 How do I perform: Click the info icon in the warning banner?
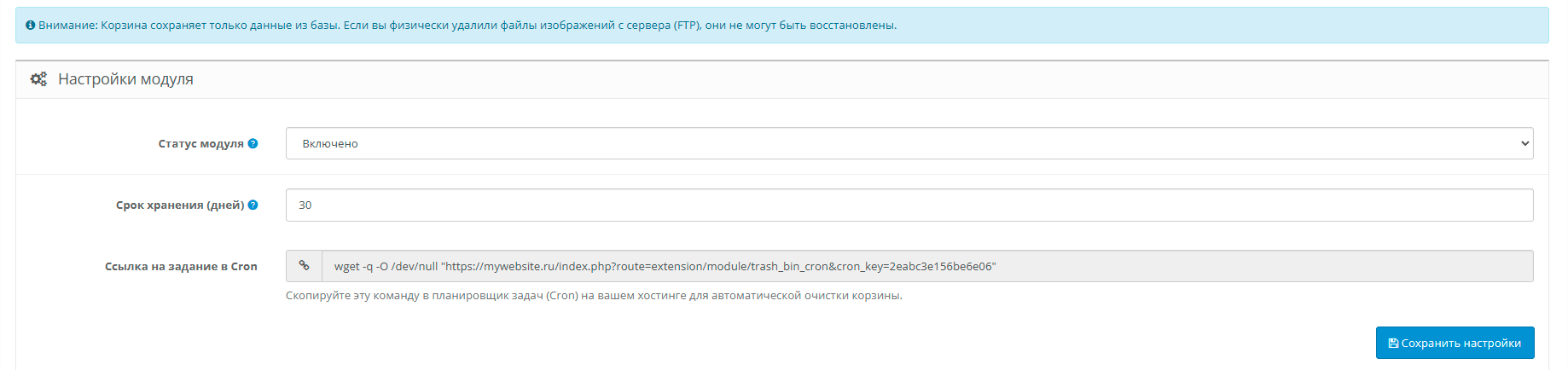31,26
